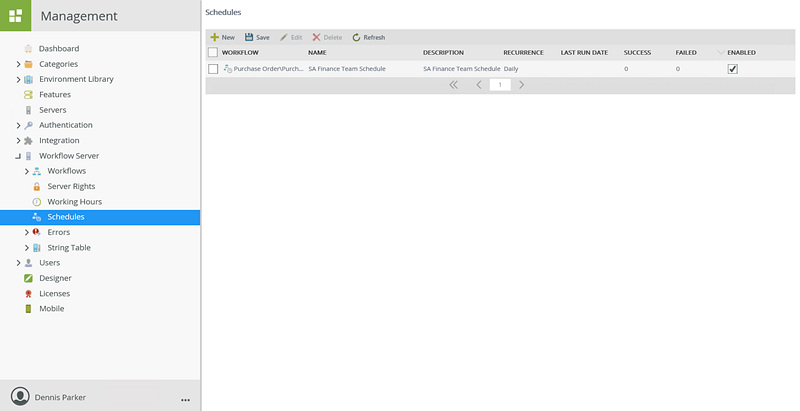Image resolution: width=800 pixels, height=411 pixels.
Task: Click the green Designer icon
Action: 29,278
